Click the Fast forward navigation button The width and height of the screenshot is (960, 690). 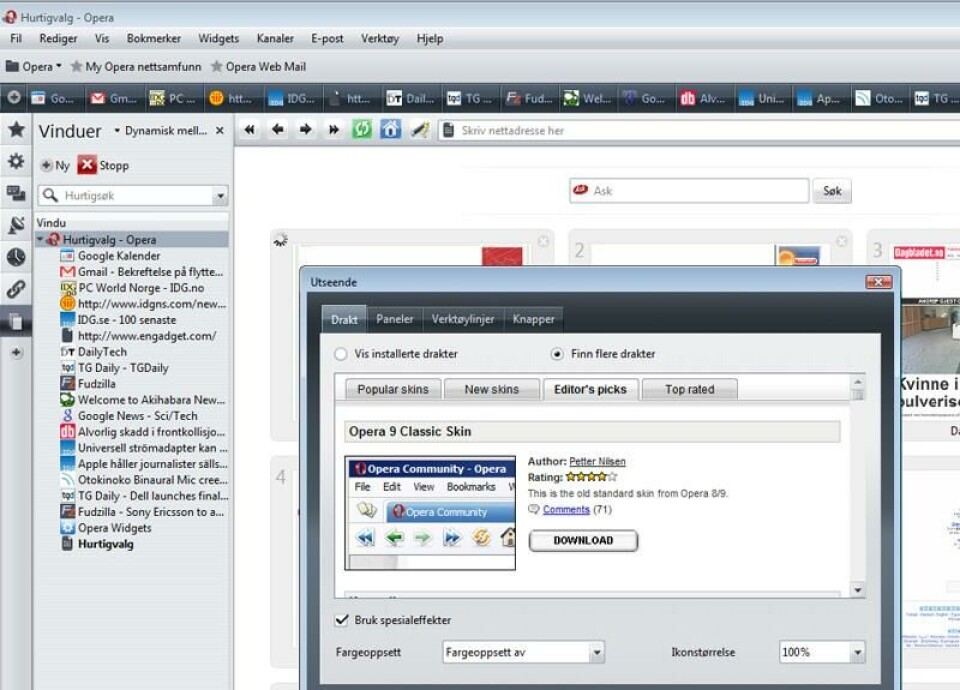pos(334,130)
